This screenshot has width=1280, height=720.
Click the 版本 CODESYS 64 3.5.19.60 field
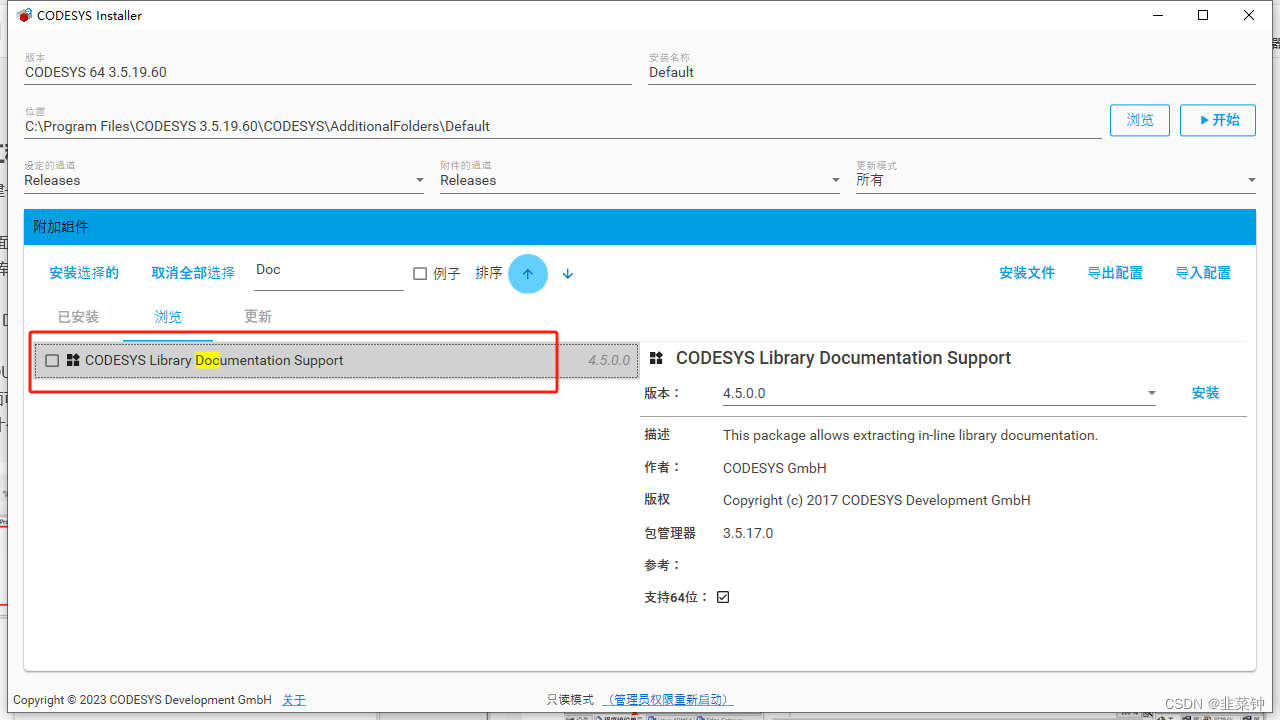(328, 72)
